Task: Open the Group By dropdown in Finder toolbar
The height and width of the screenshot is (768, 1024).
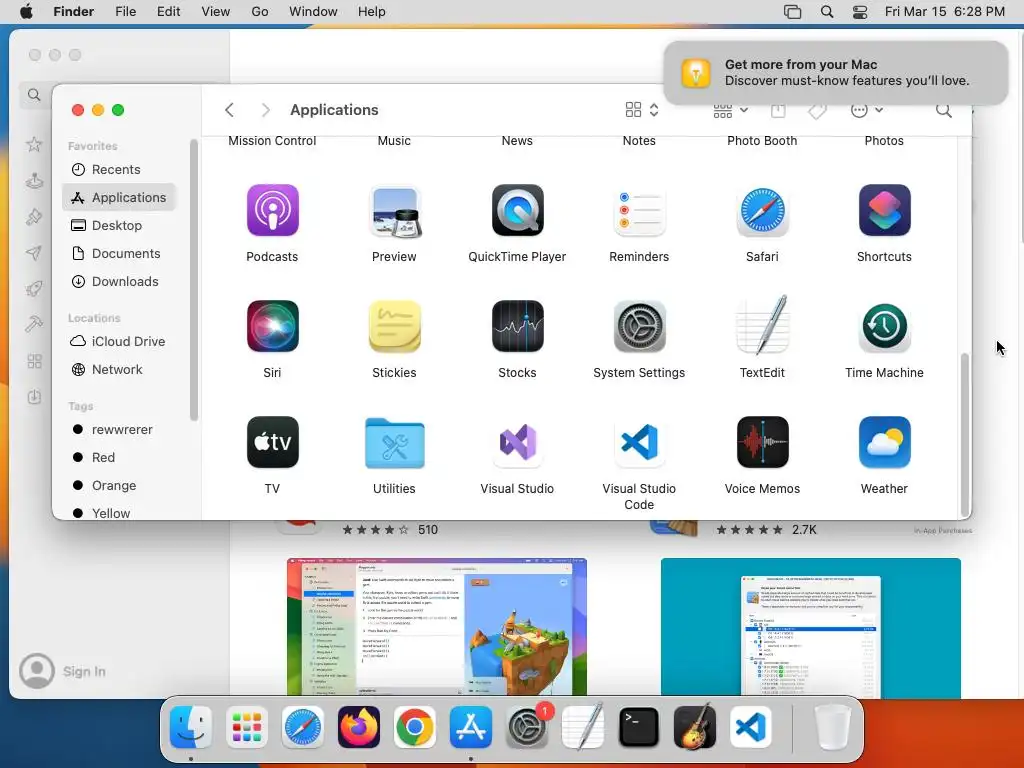Action: [x=731, y=110]
